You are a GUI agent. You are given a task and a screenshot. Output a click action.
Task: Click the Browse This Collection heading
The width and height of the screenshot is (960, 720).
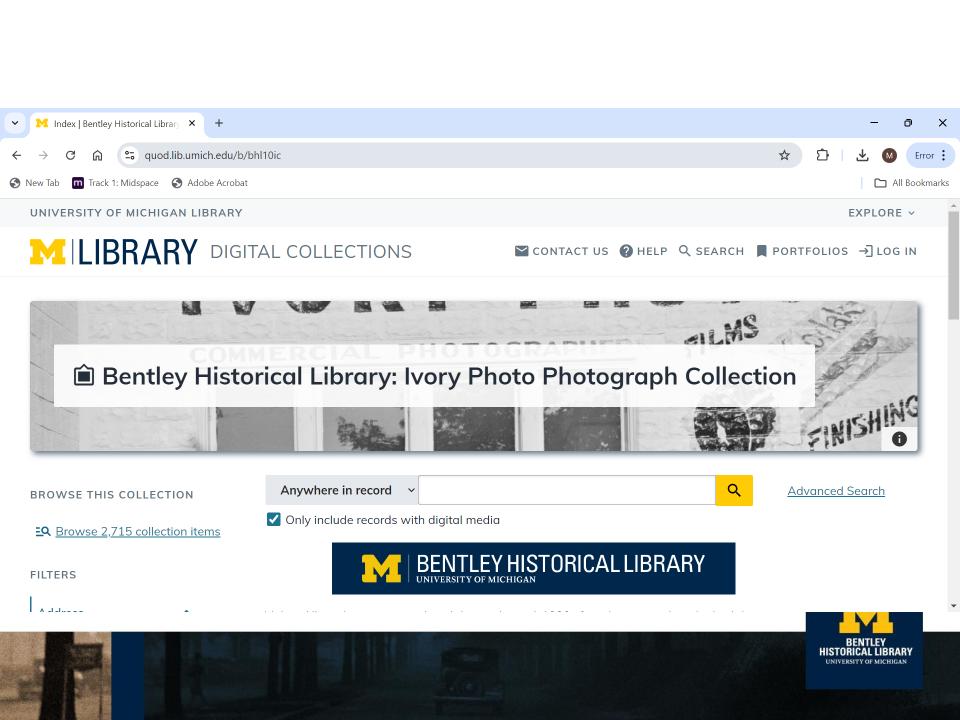[111, 495]
